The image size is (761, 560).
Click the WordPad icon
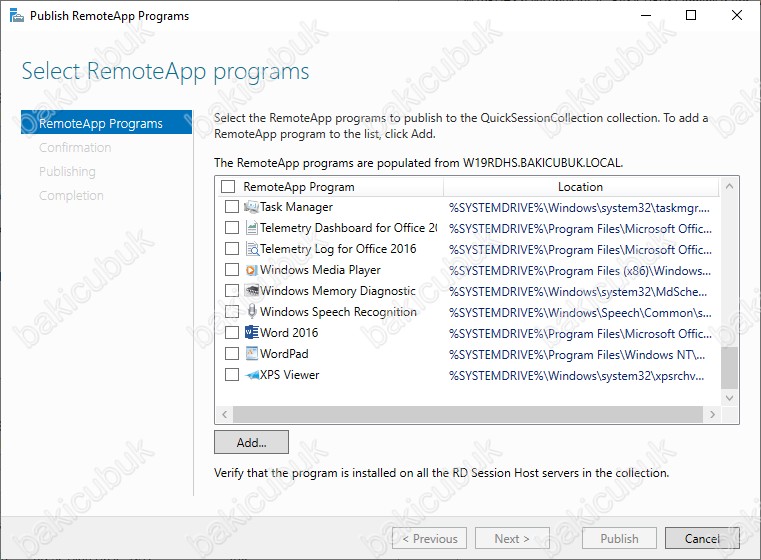[x=251, y=353]
